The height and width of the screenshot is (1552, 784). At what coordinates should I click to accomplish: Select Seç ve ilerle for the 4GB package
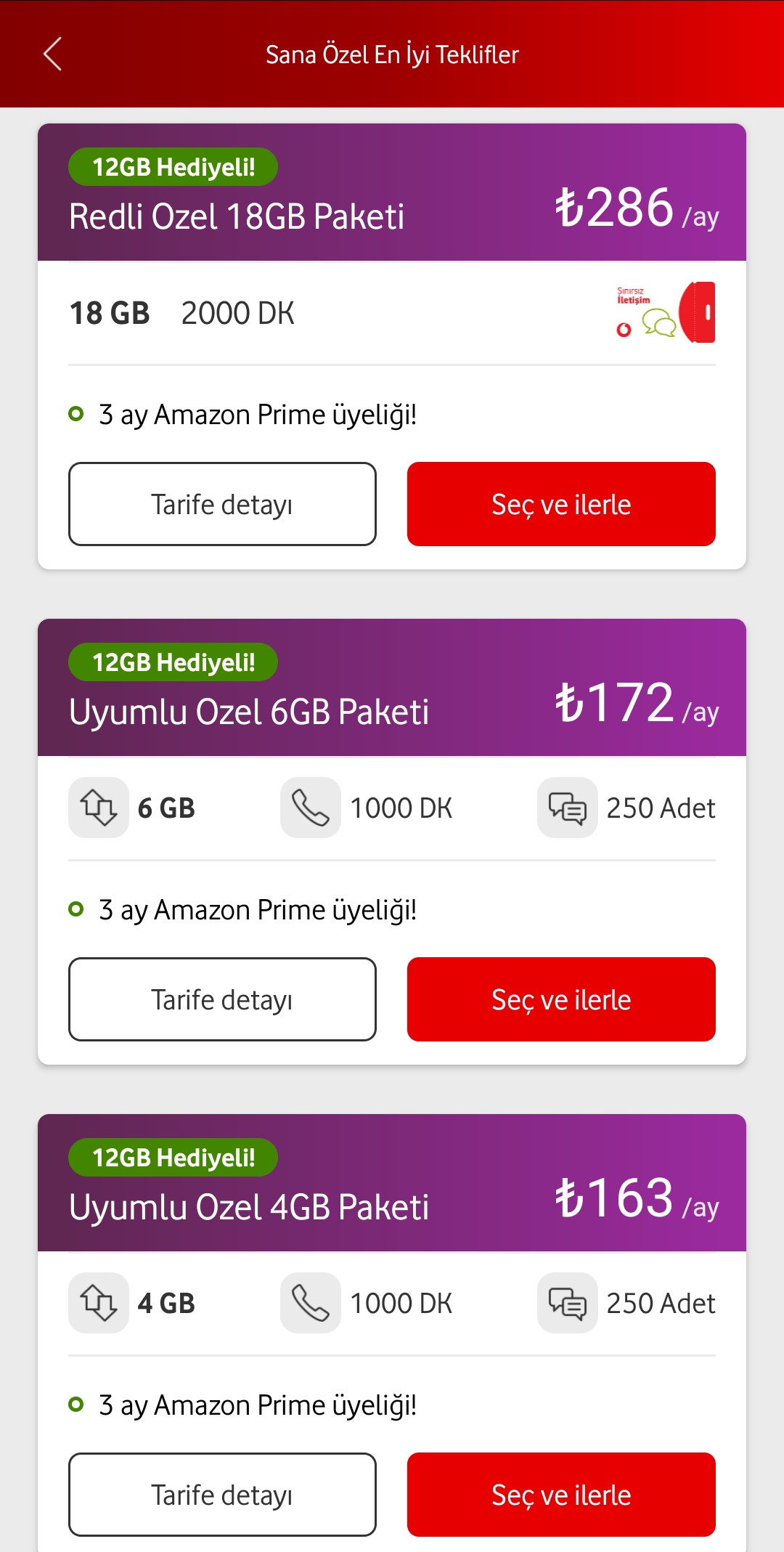click(561, 1495)
